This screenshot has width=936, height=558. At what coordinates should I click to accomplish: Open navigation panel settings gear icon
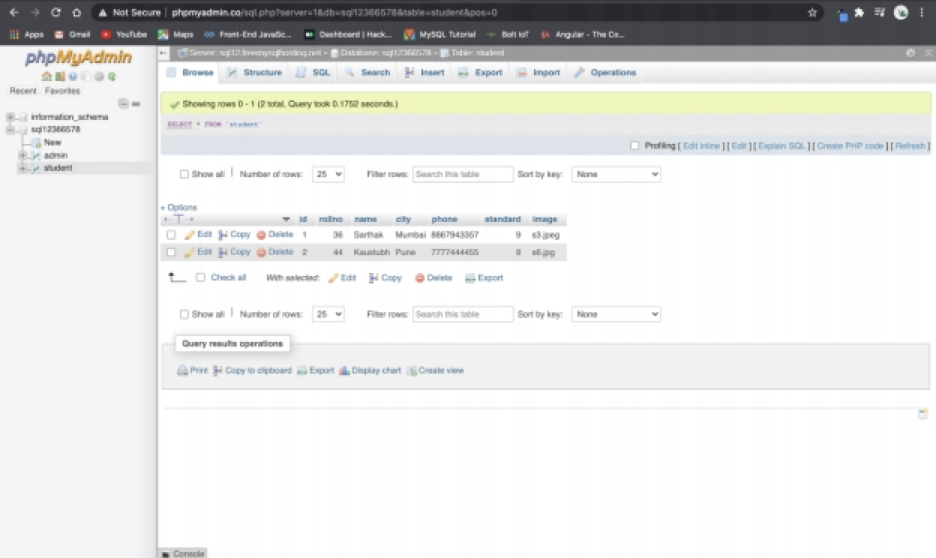click(98, 76)
